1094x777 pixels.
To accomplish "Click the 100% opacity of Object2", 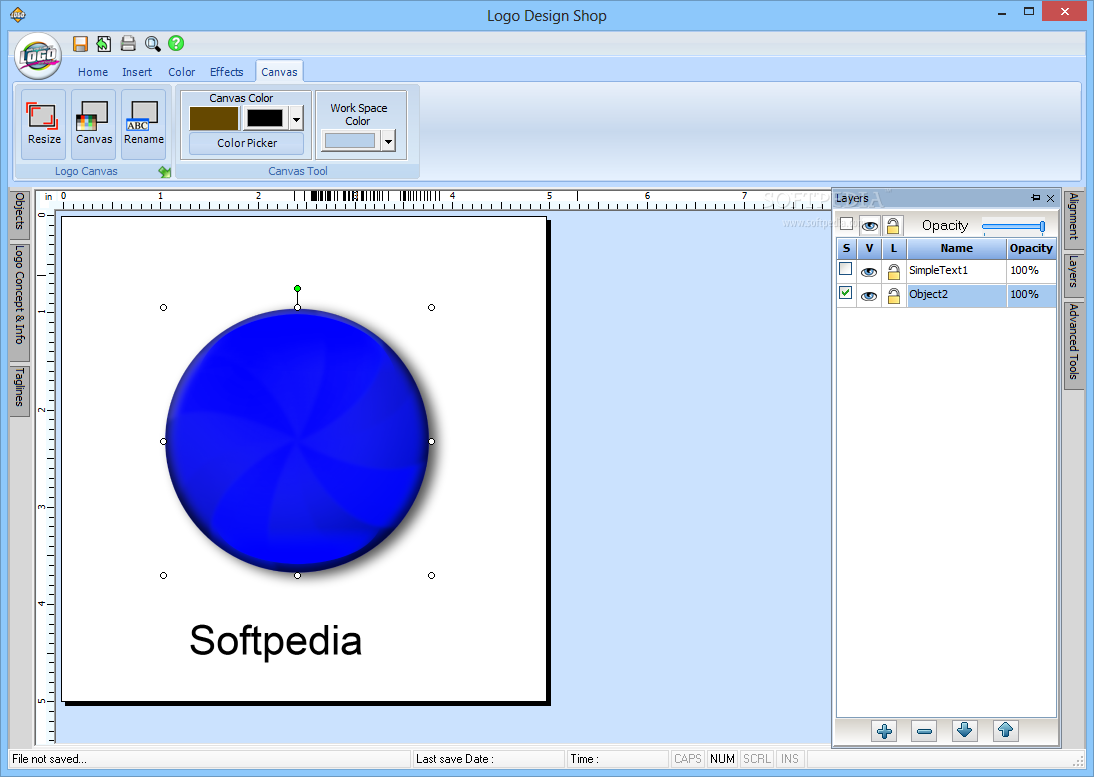I will tap(1024, 294).
